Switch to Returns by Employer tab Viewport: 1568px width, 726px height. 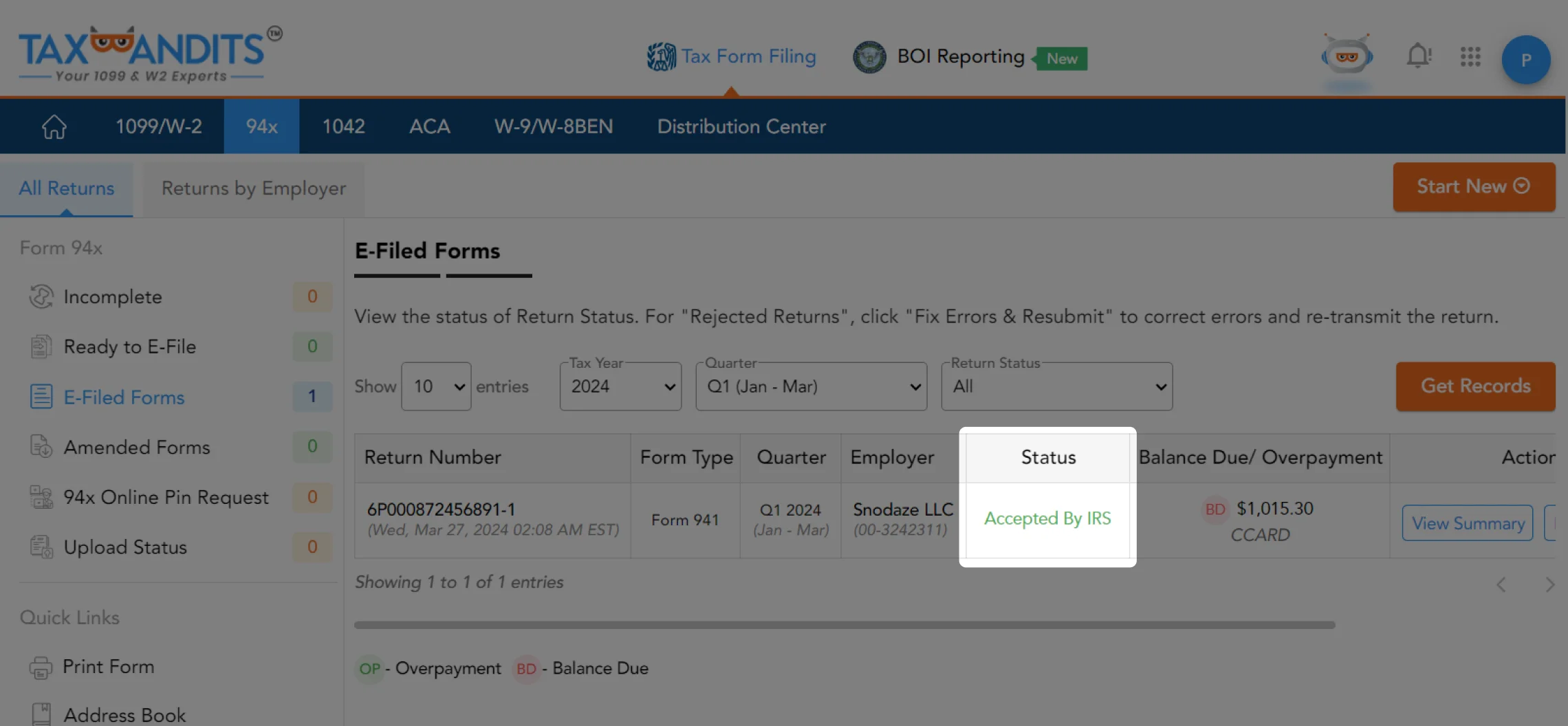pos(253,189)
